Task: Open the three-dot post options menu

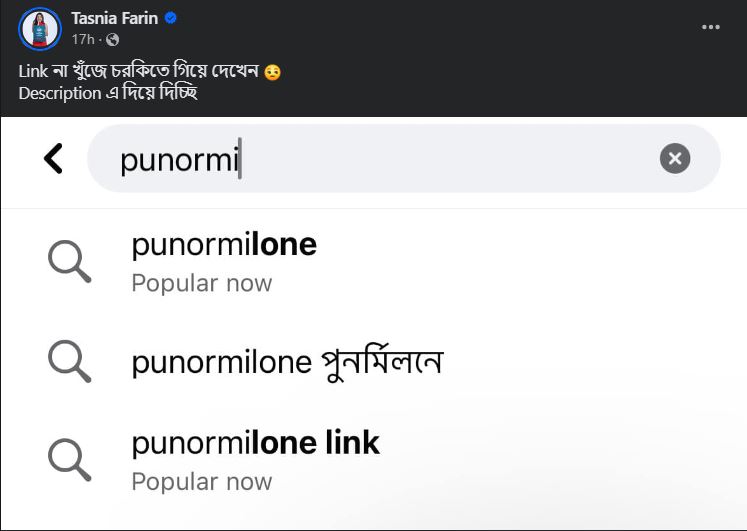Action: 710,27
